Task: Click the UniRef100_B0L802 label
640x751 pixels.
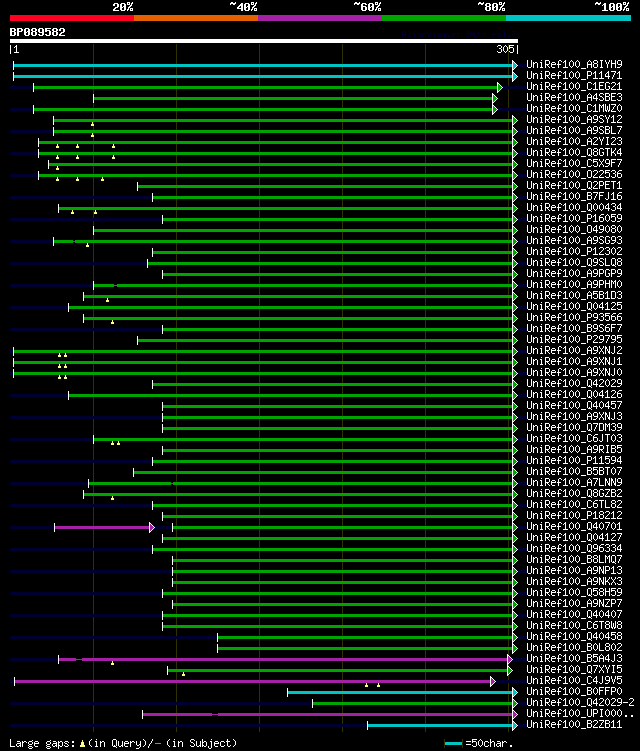Action: tap(574, 648)
